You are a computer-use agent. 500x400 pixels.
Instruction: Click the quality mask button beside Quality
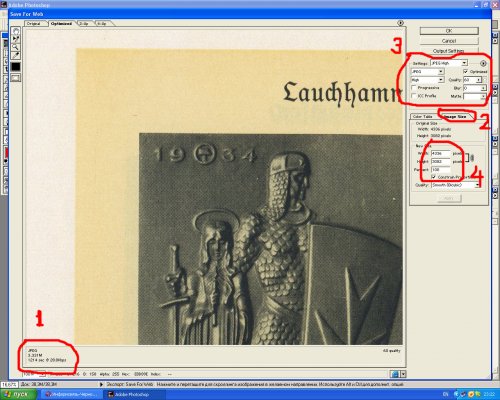point(485,80)
